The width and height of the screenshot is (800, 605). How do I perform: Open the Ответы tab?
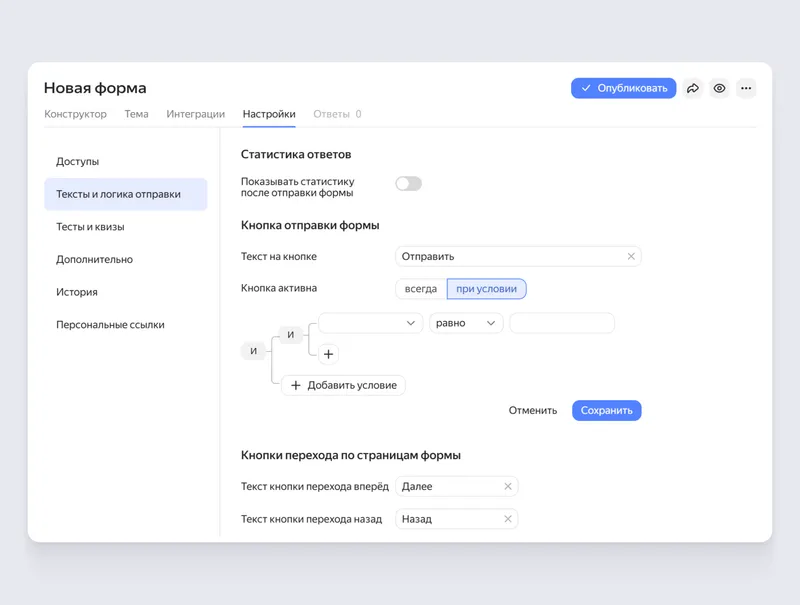click(337, 114)
